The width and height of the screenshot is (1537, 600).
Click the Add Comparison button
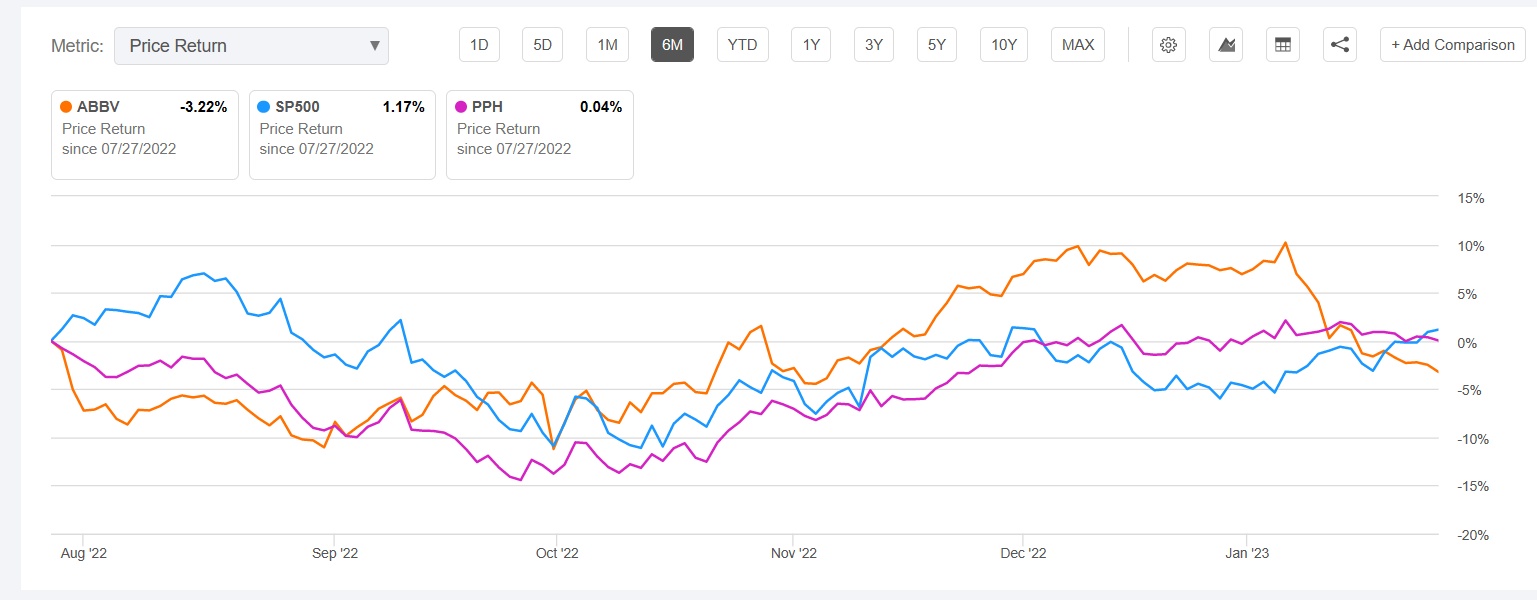point(1453,45)
